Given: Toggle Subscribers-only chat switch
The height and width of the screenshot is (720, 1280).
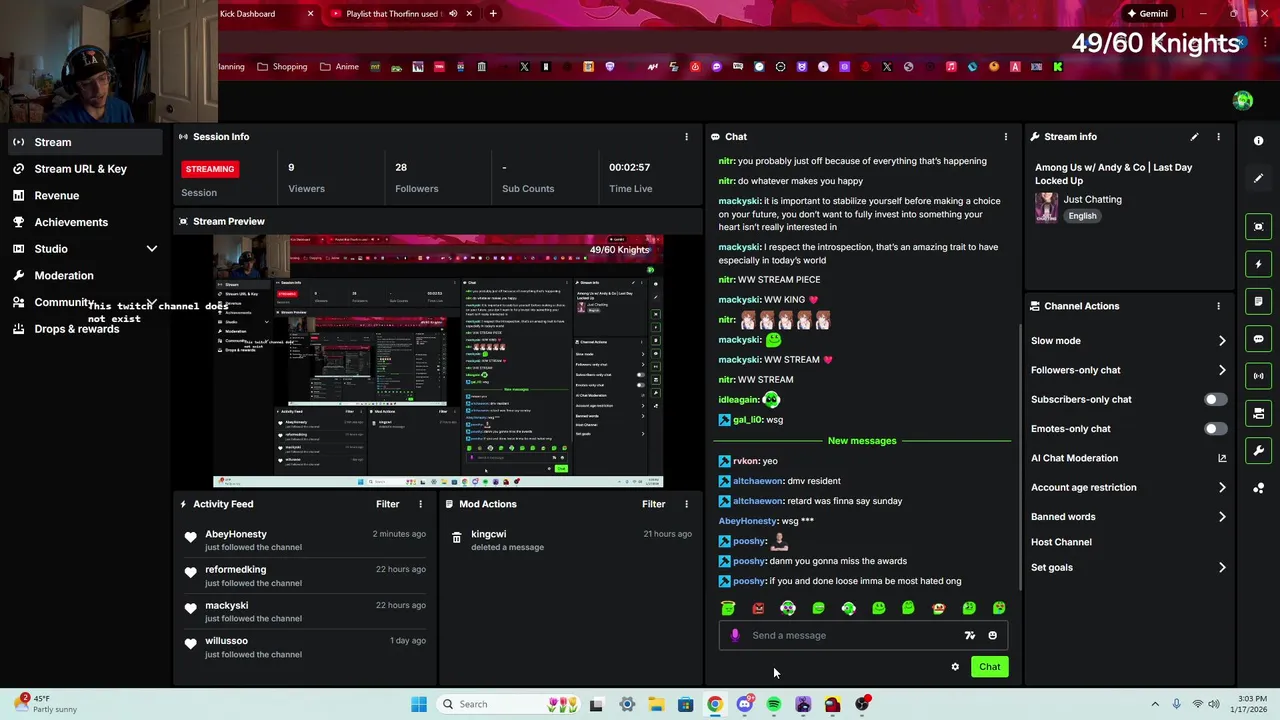Looking at the screenshot, I should (1215, 400).
